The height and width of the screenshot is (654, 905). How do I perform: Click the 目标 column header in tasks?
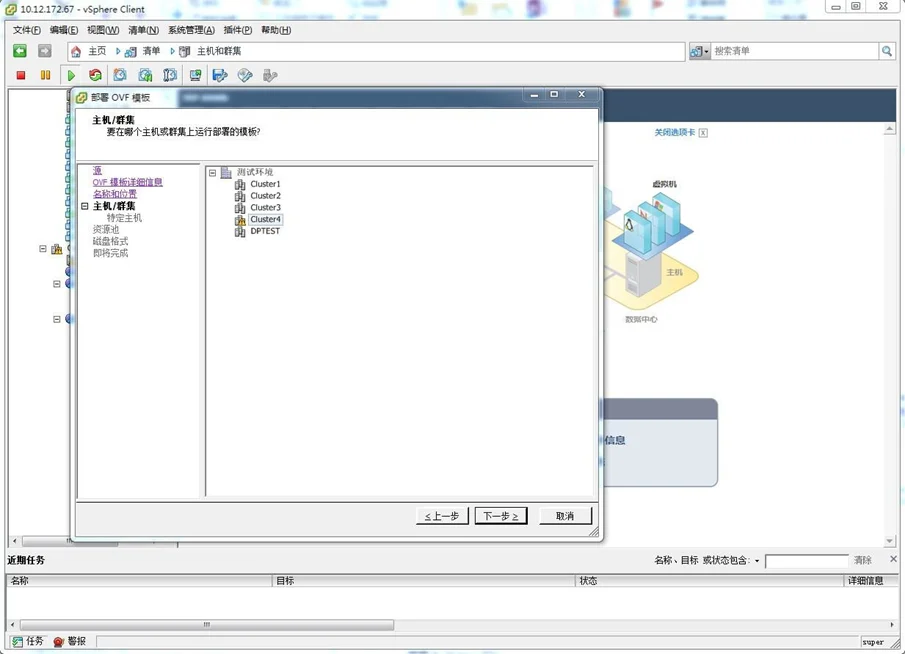(424, 581)
